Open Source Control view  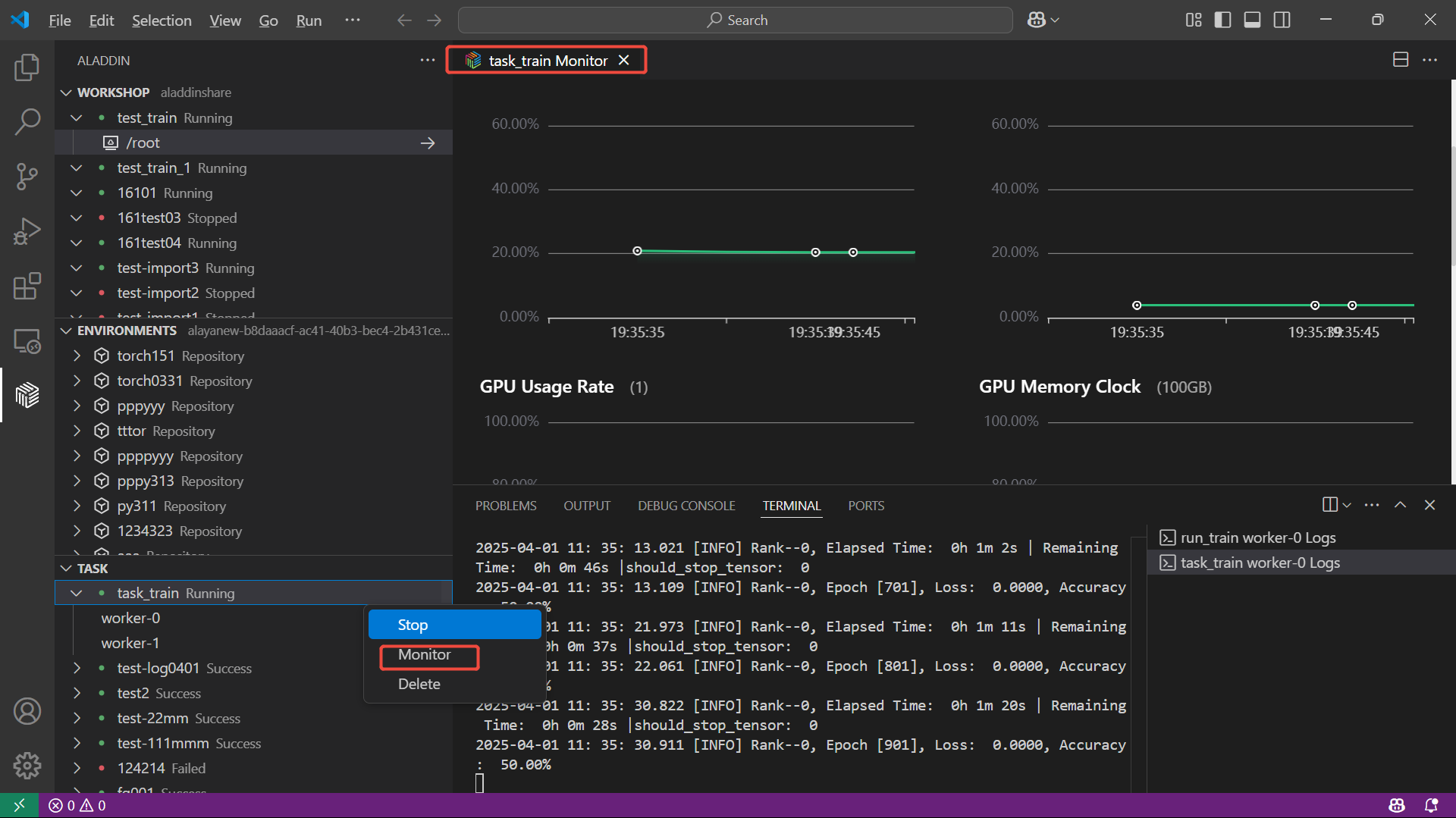point(27,176)
